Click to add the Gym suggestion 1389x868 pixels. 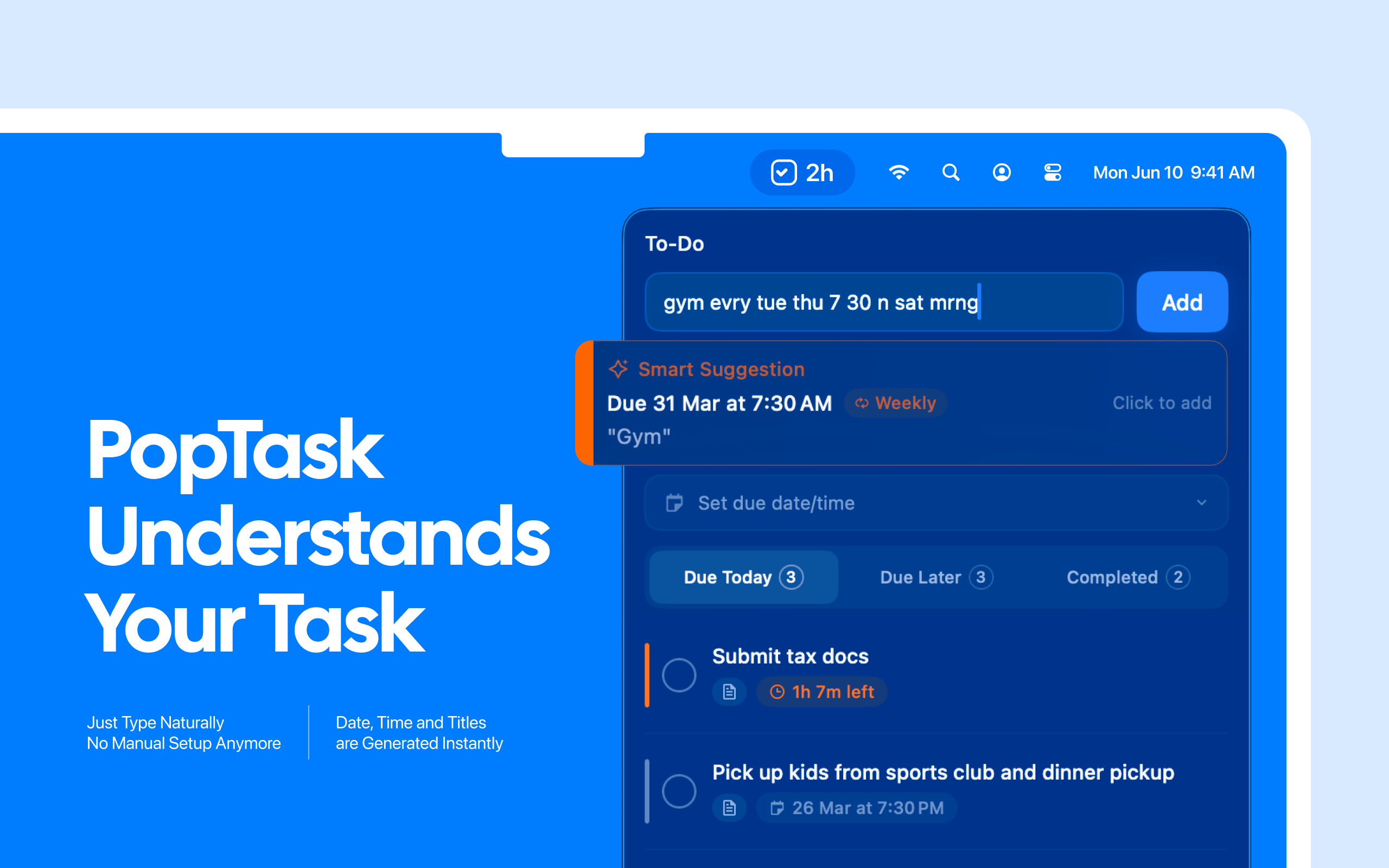point(1162,403)
